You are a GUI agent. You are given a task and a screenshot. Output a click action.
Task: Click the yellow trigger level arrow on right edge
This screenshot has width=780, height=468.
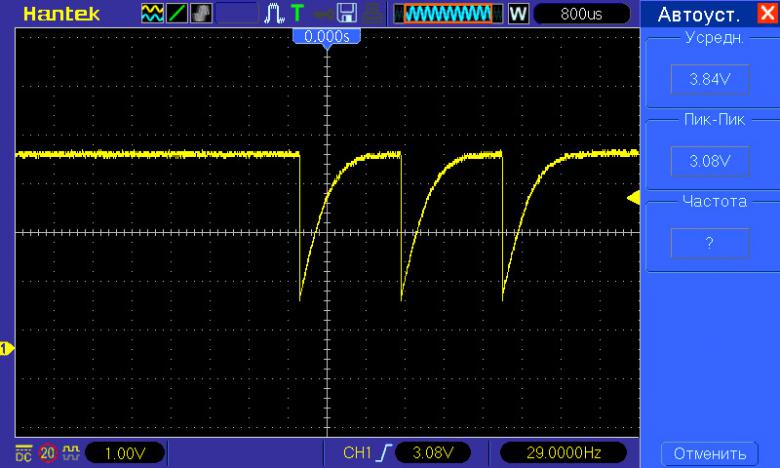click(634, 198)
